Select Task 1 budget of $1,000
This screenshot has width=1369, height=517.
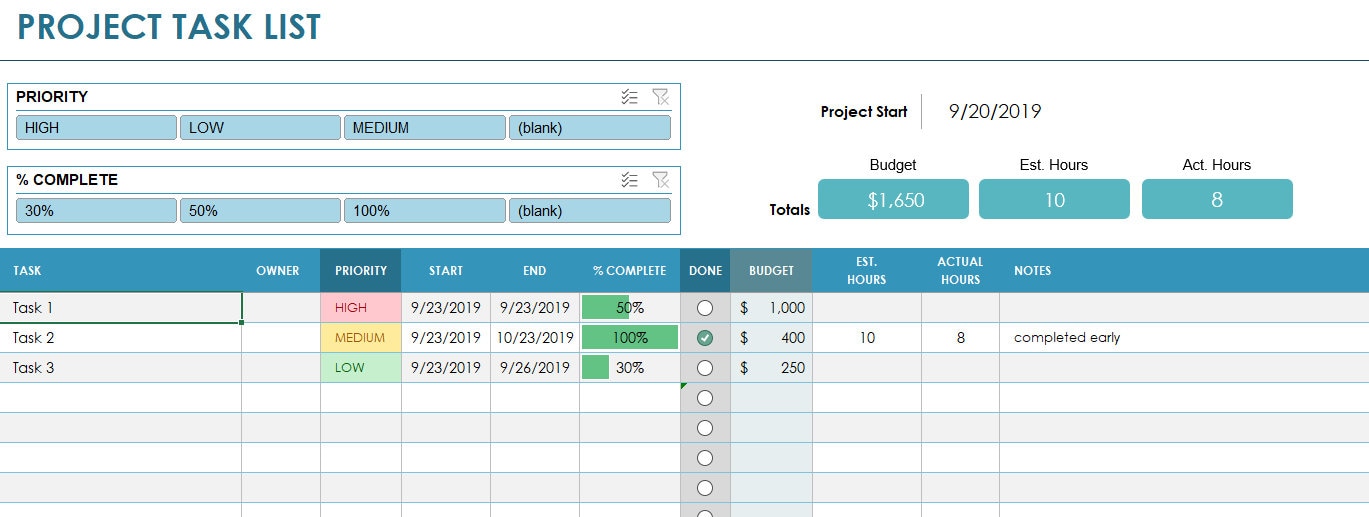pyautogui.click(x=771, y=308)
